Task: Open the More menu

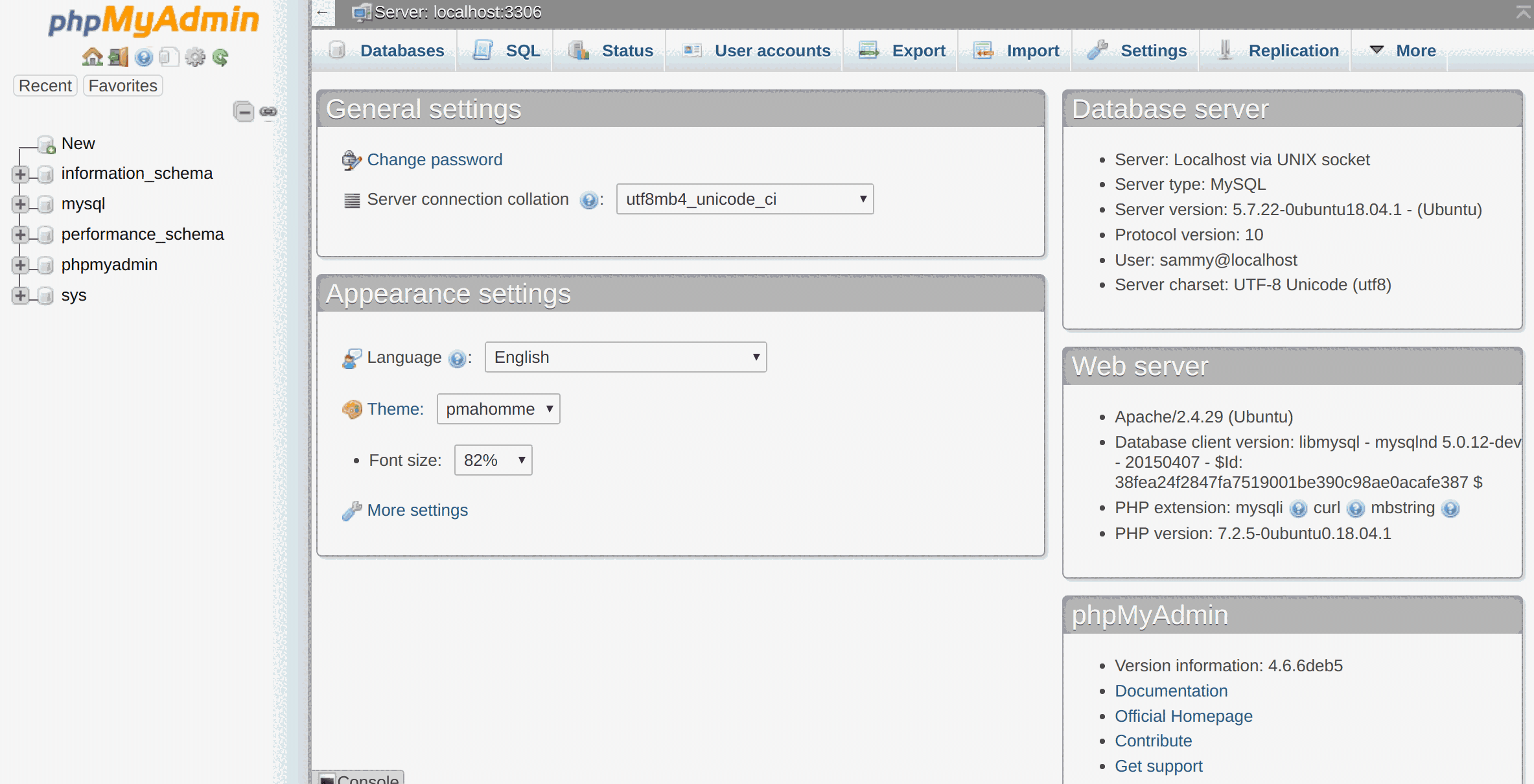Action: pyautogui.click(x=1416, y=51)
